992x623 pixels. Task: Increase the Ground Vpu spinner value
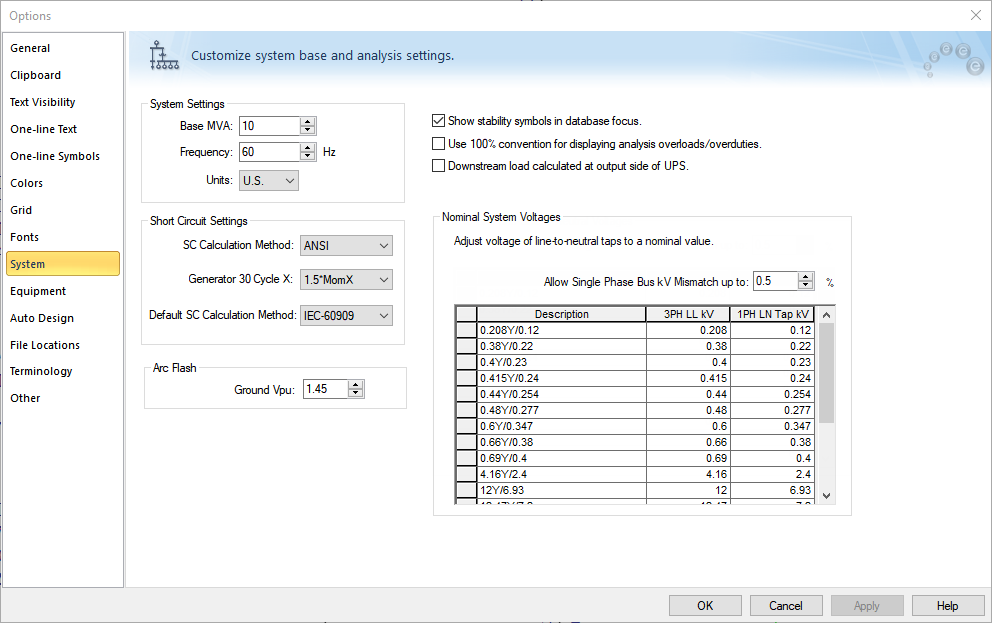tap(356, 384)
